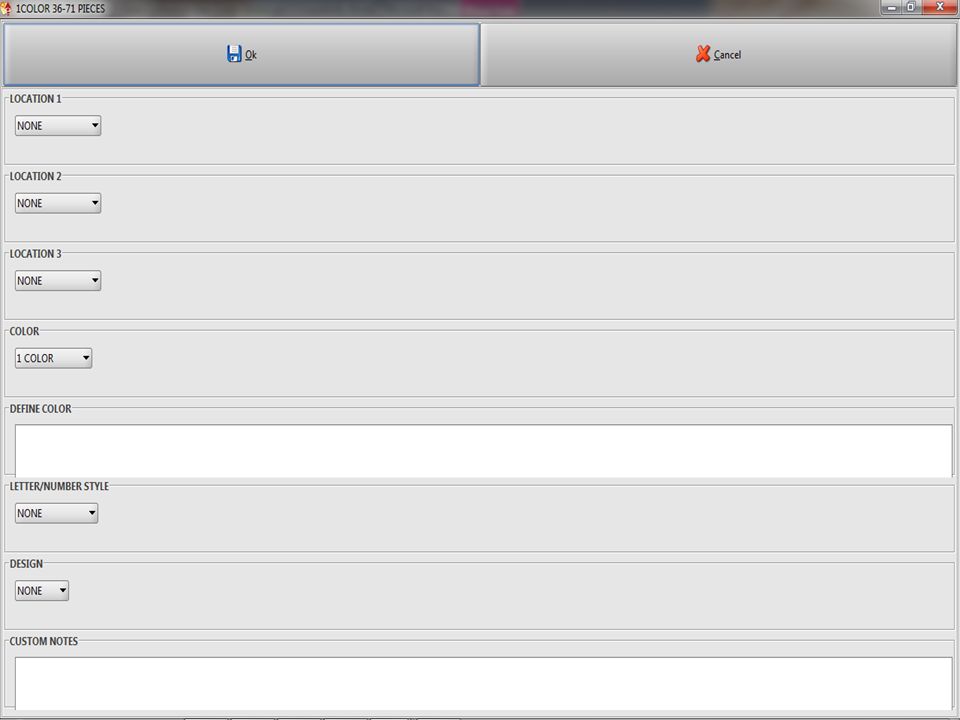Click inside the DEFINE COLOR text box
This screenshot has width=960, height=720.
click(x=484, y=451)
